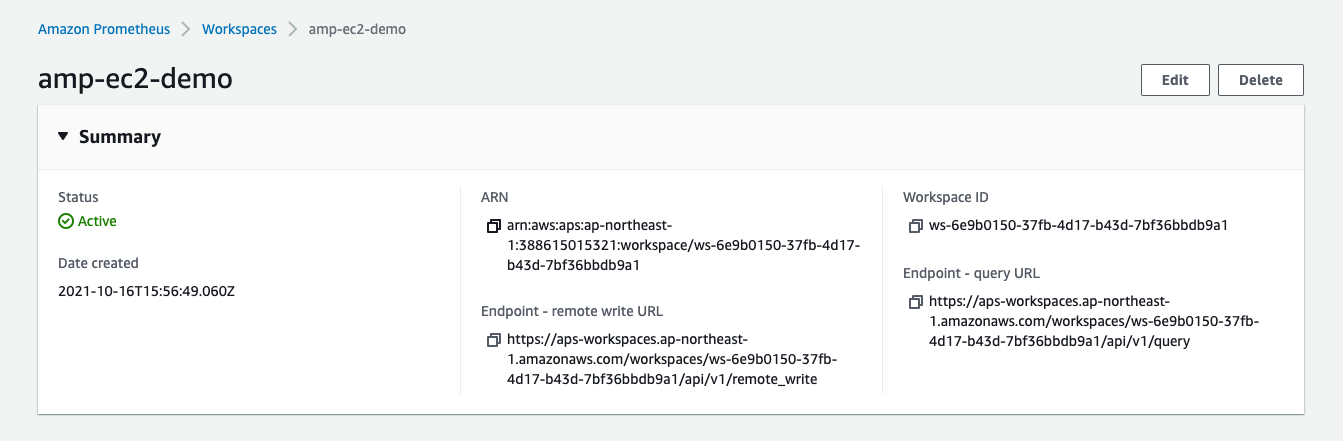Click the green Active status checkmark icon
This screenshot has width=1343, height=441.
click(x=66, y=221)
